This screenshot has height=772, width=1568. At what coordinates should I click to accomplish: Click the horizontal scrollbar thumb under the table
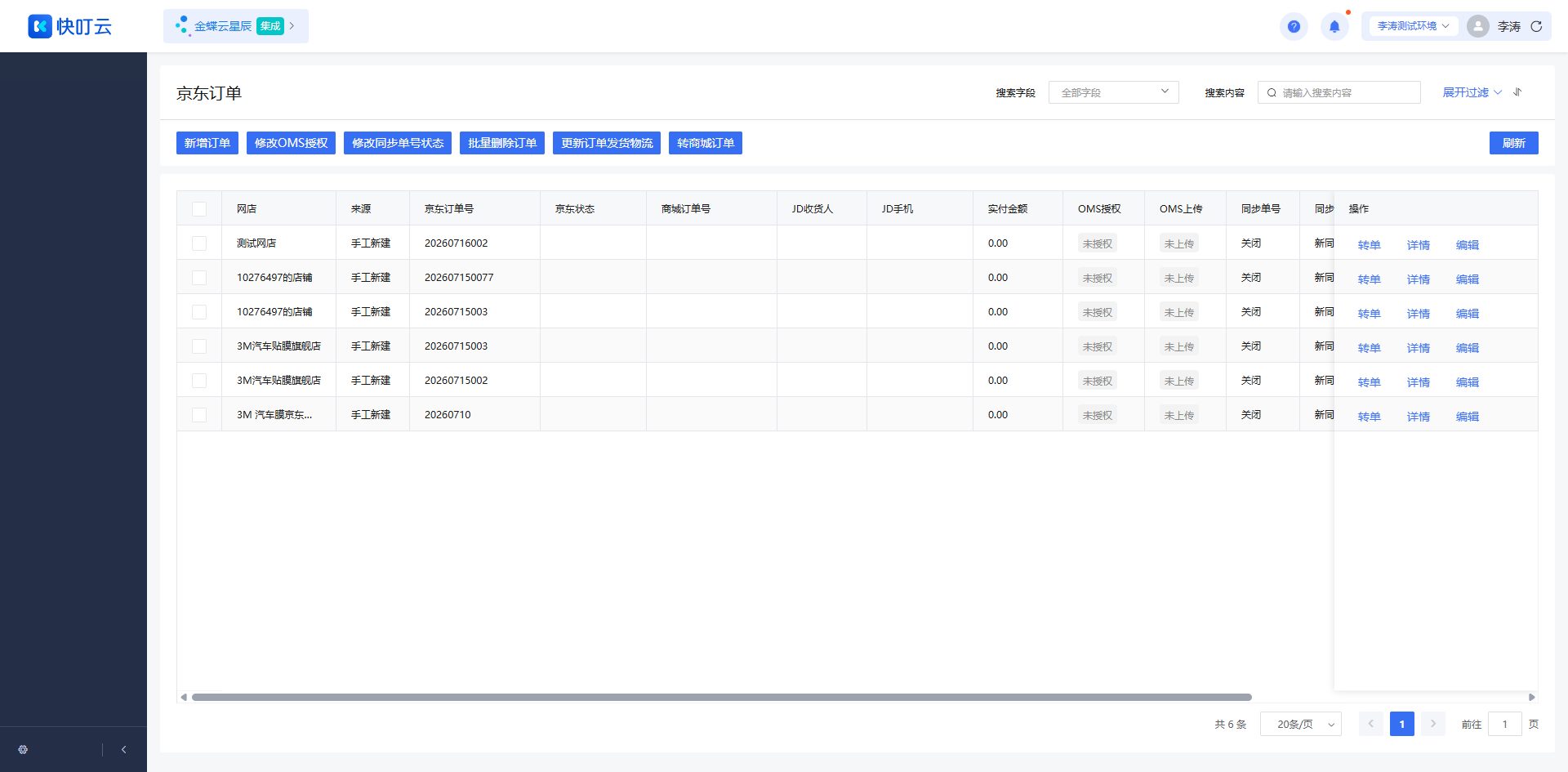pyautogui.click(x=722, y=697)
